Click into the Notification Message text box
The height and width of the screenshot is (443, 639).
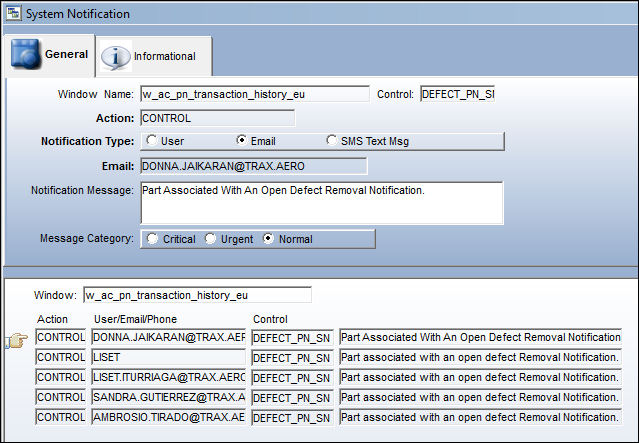coord(322,203)
